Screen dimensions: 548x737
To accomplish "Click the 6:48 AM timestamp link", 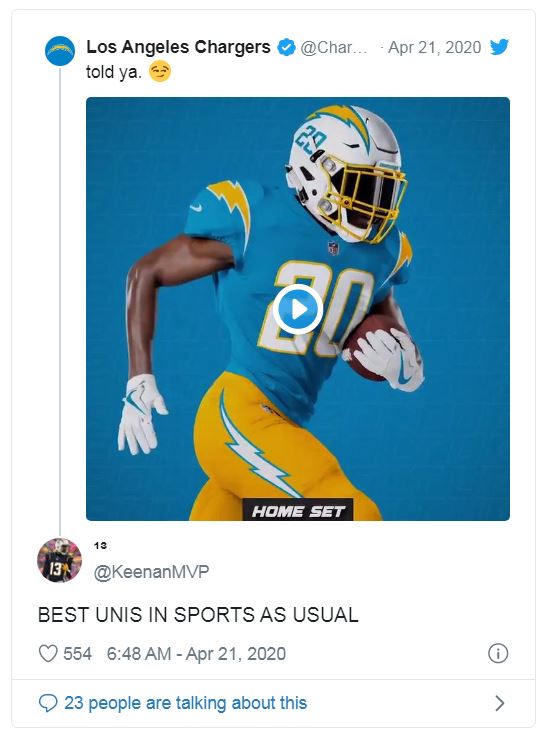I will 196,654.
